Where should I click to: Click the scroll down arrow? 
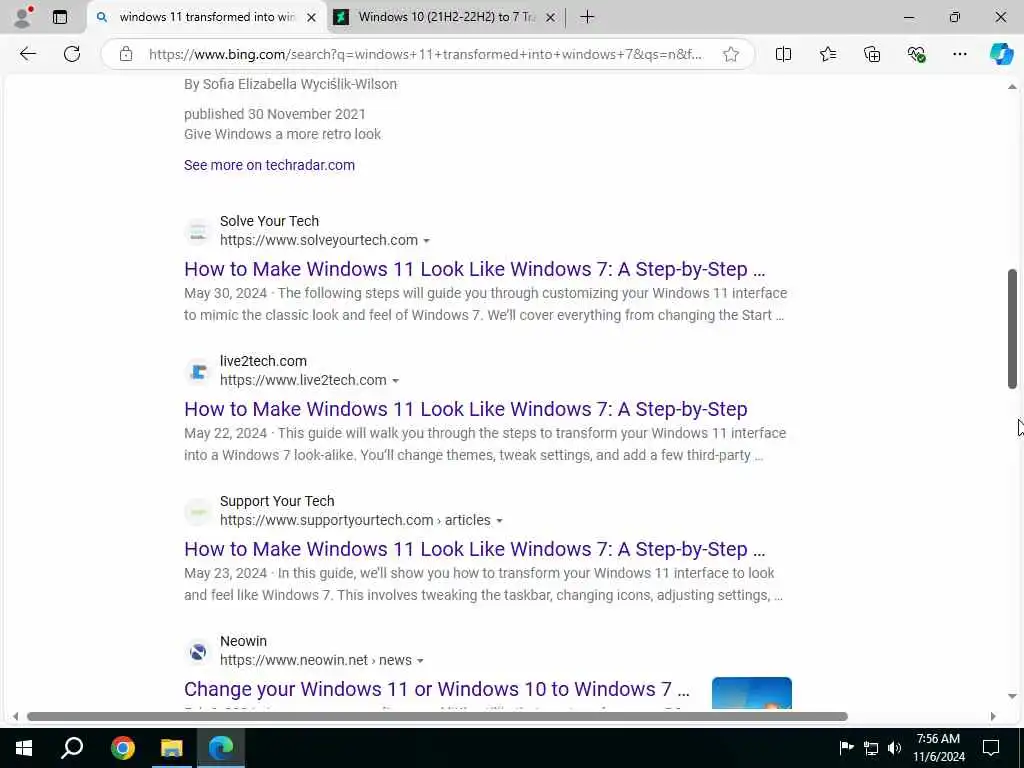(1012, 696)
